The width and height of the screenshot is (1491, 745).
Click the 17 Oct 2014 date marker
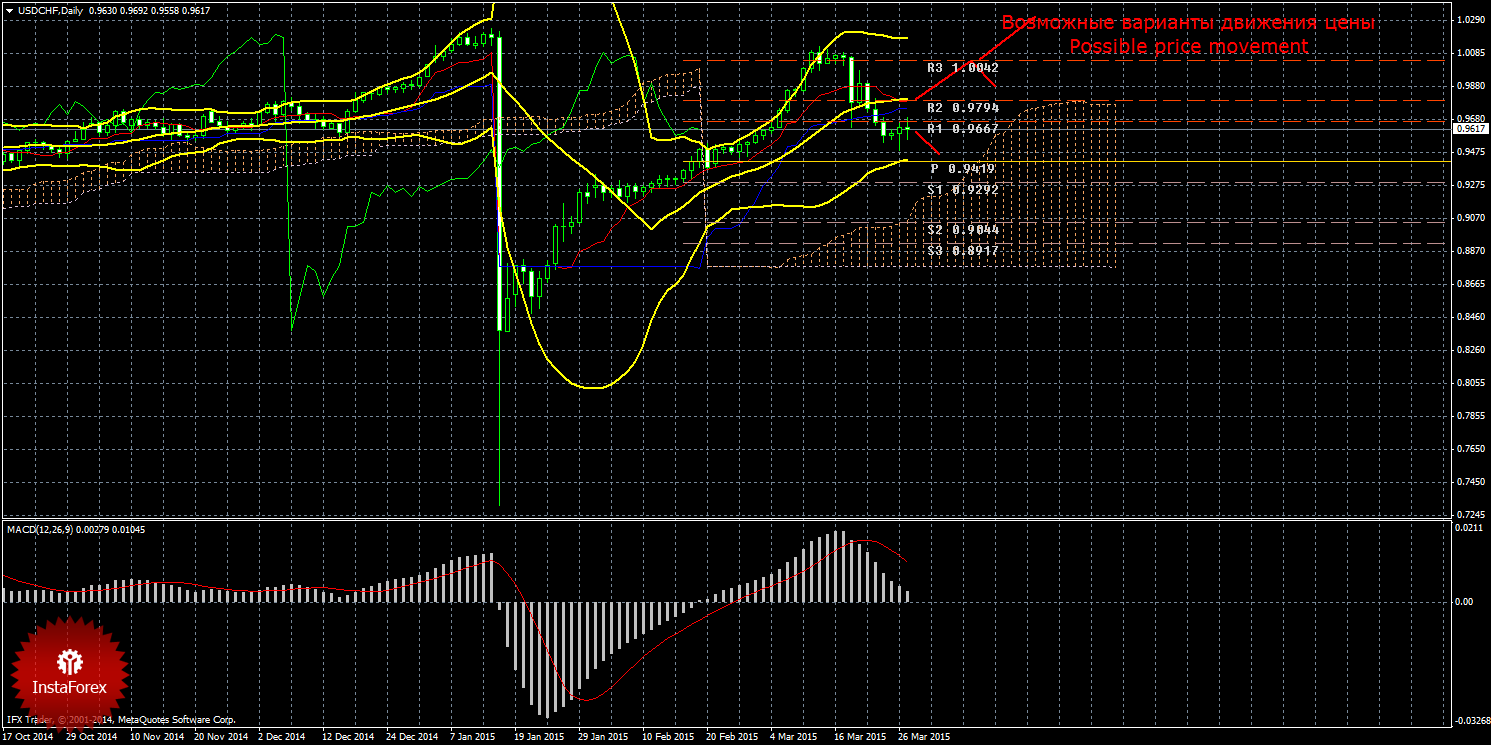coord(29,737)
